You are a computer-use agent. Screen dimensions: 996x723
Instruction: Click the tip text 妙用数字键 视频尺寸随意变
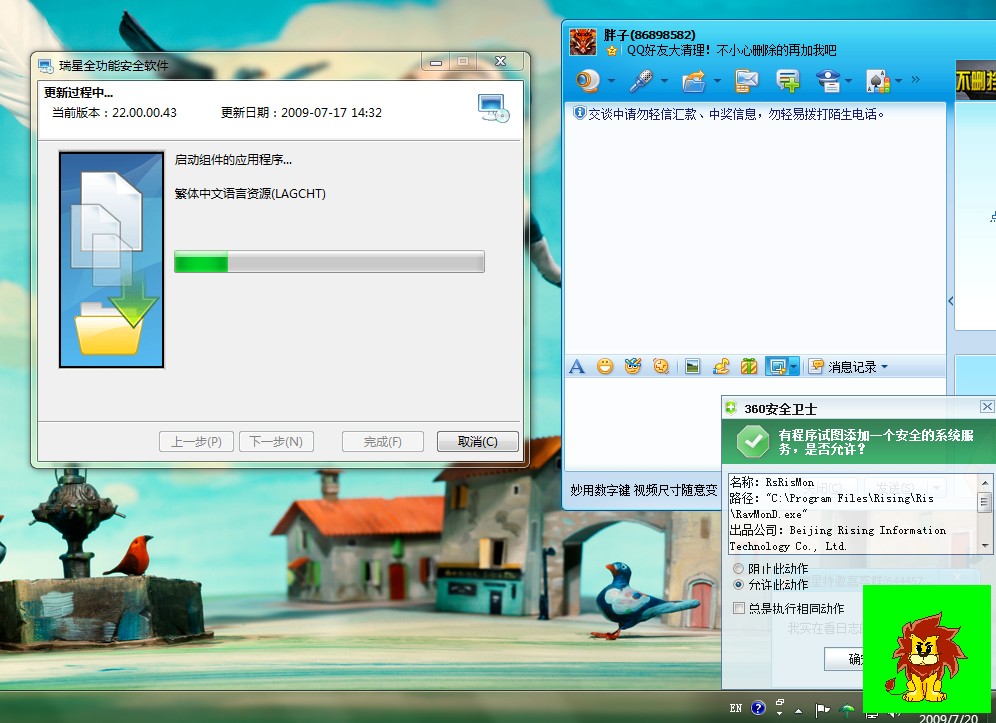coord(643,490)
